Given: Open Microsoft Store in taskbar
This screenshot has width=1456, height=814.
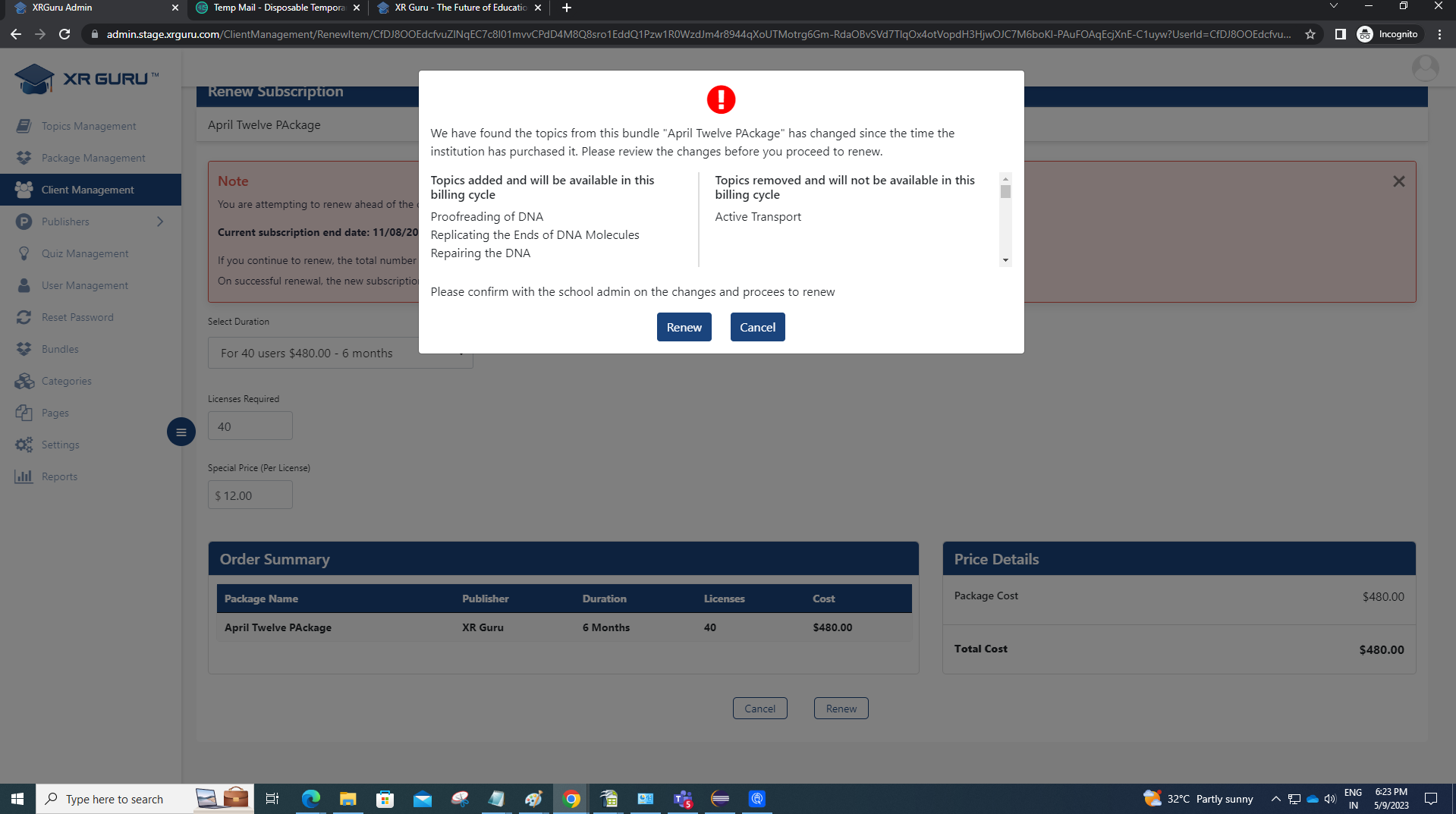Looking at the screenshot, I should click(385, 799).
